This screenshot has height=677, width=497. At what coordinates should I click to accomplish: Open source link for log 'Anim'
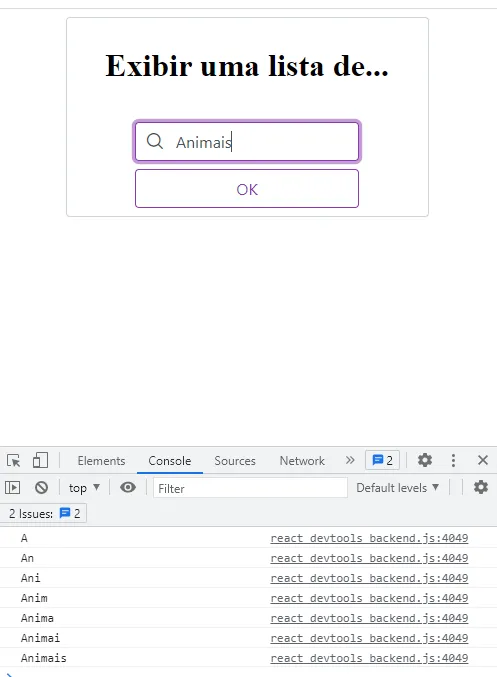coord(369,598)
